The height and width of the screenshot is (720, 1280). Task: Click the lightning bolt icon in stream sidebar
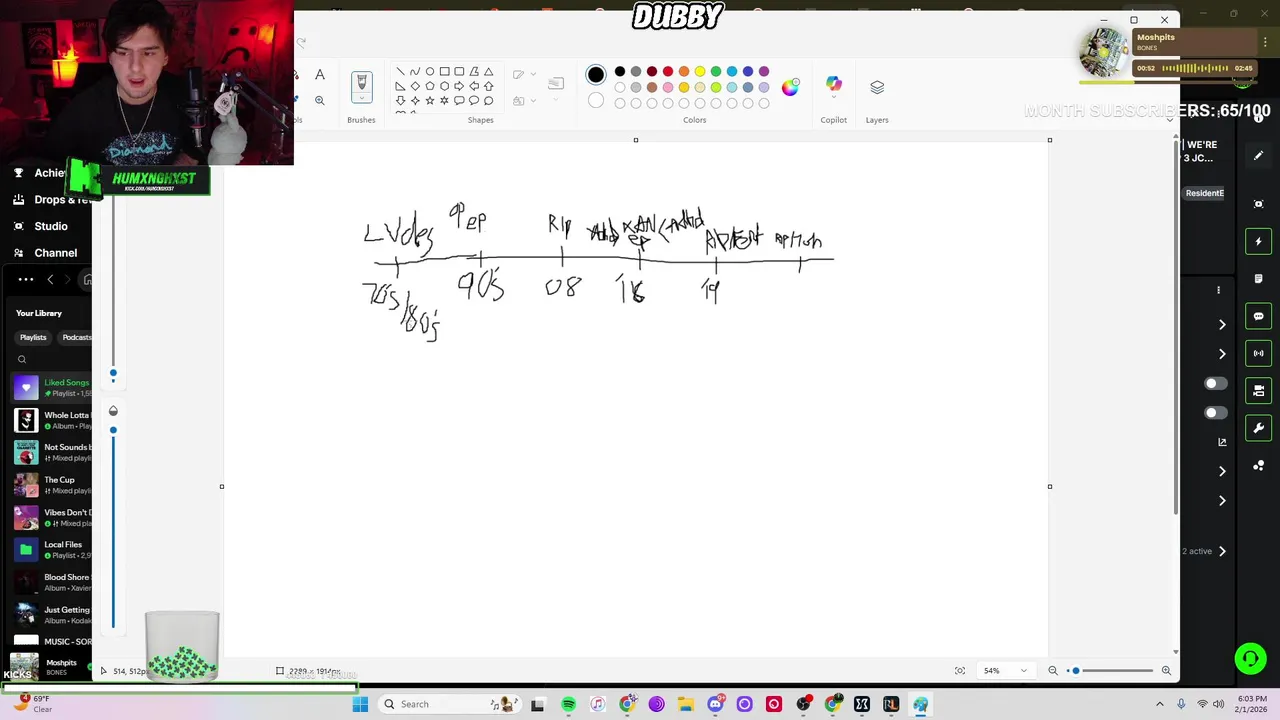(1258, 241)
